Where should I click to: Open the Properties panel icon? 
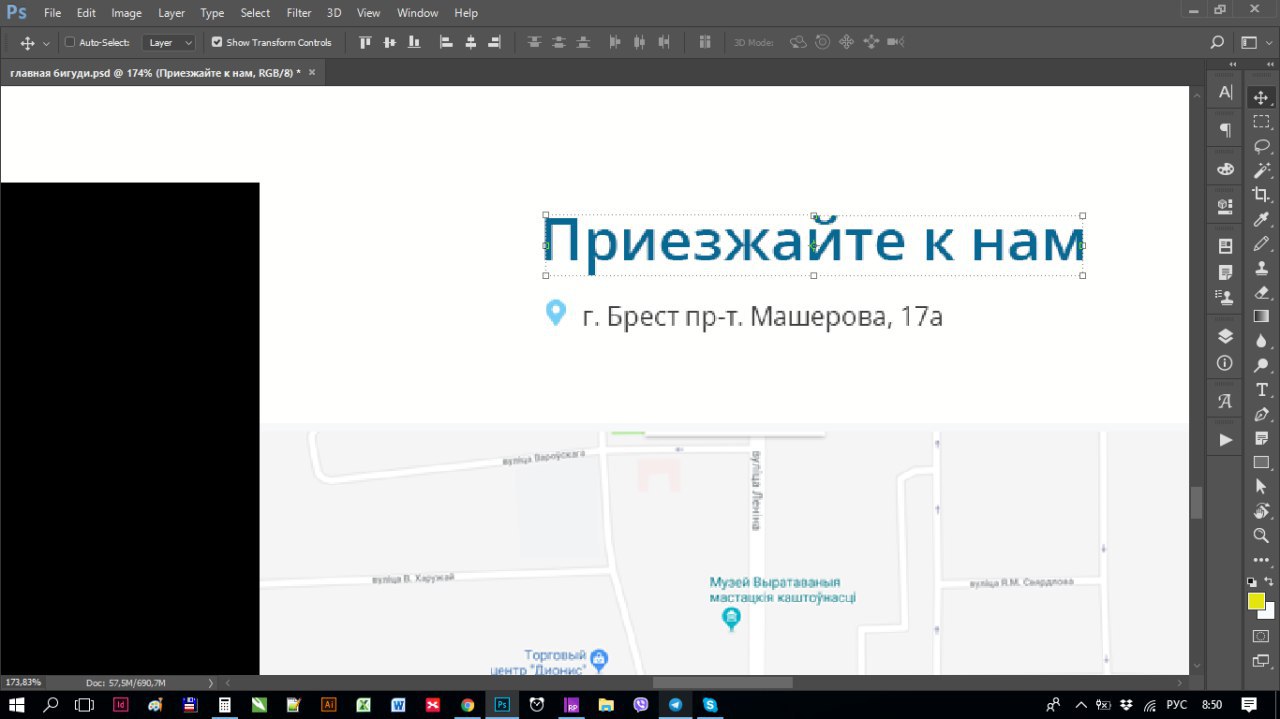1225,245
